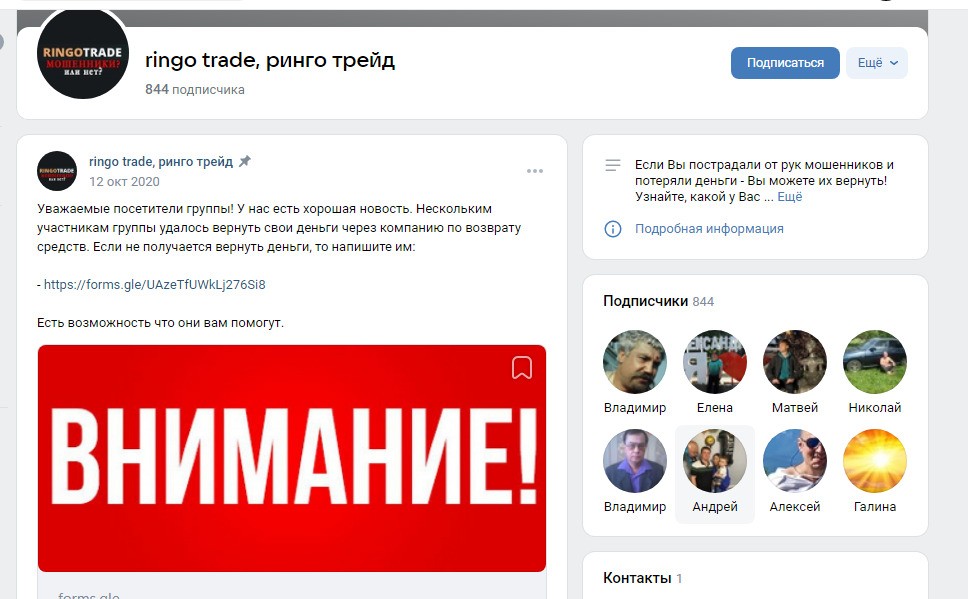Open the red ВНИМАНИЕ! image
The image size is (968, 599).
[x=292, y=458]
